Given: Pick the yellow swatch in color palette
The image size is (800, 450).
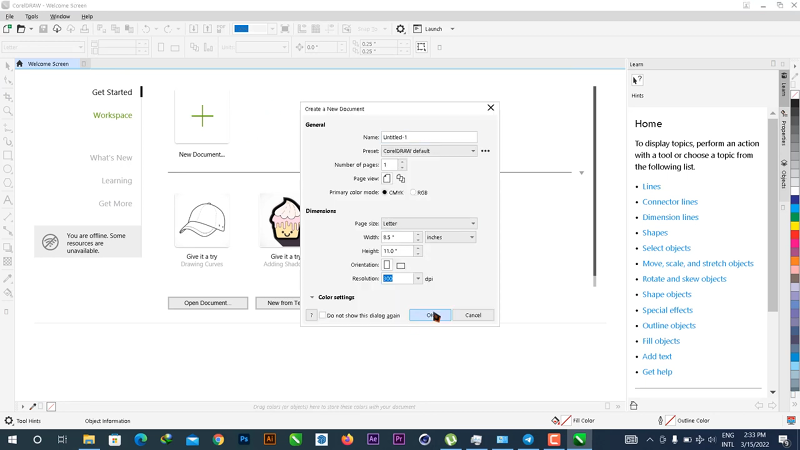Looking at the screenshot, I should click(x=795, y=226).
